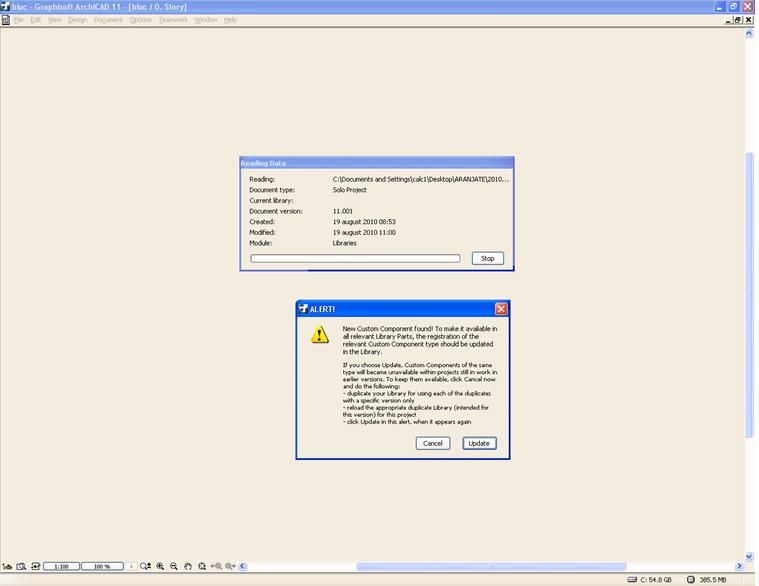This screenshot has height=586, width=759.
Task: Open the Edit menu
Action: [35, 20]
